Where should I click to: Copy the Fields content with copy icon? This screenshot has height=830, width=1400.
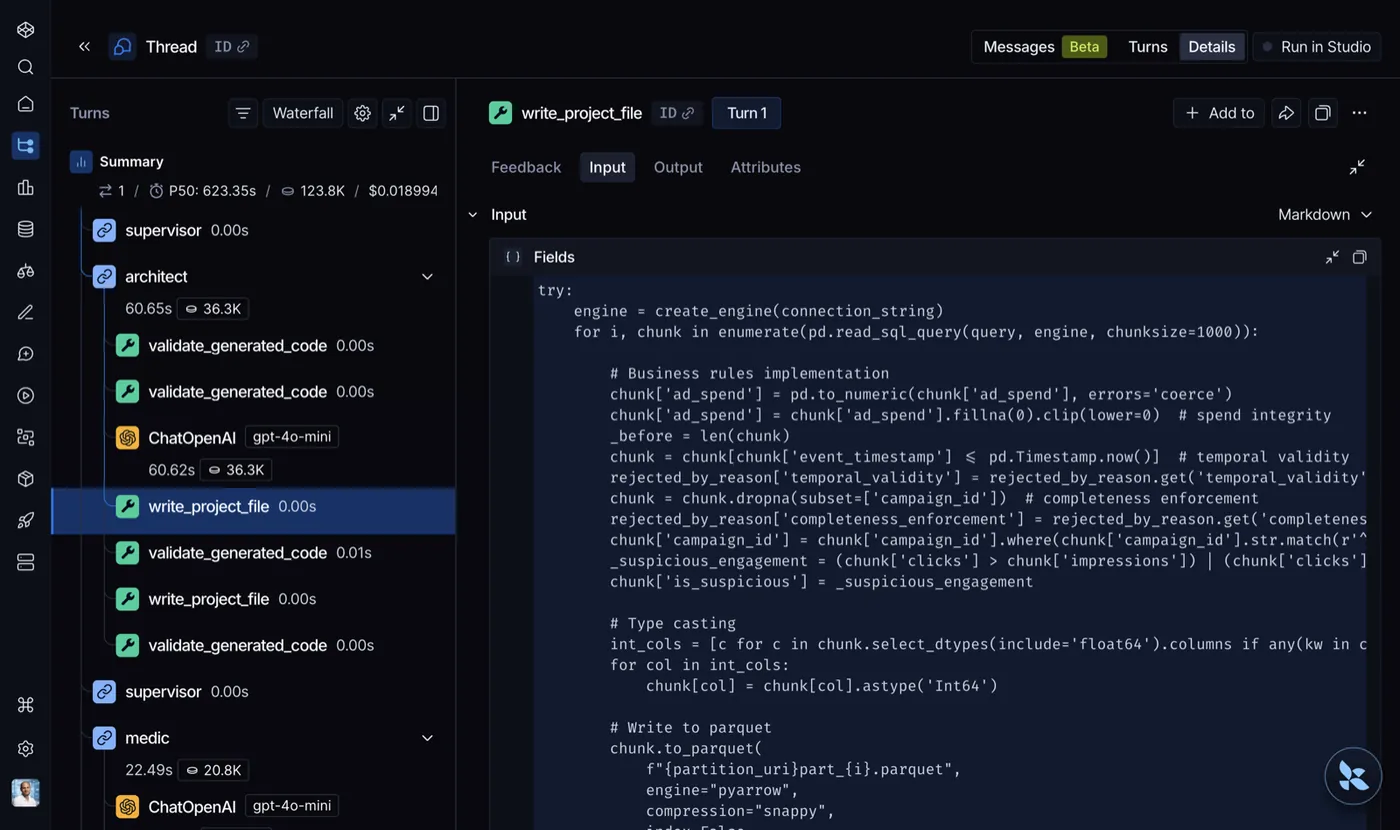coord(1359,257)
